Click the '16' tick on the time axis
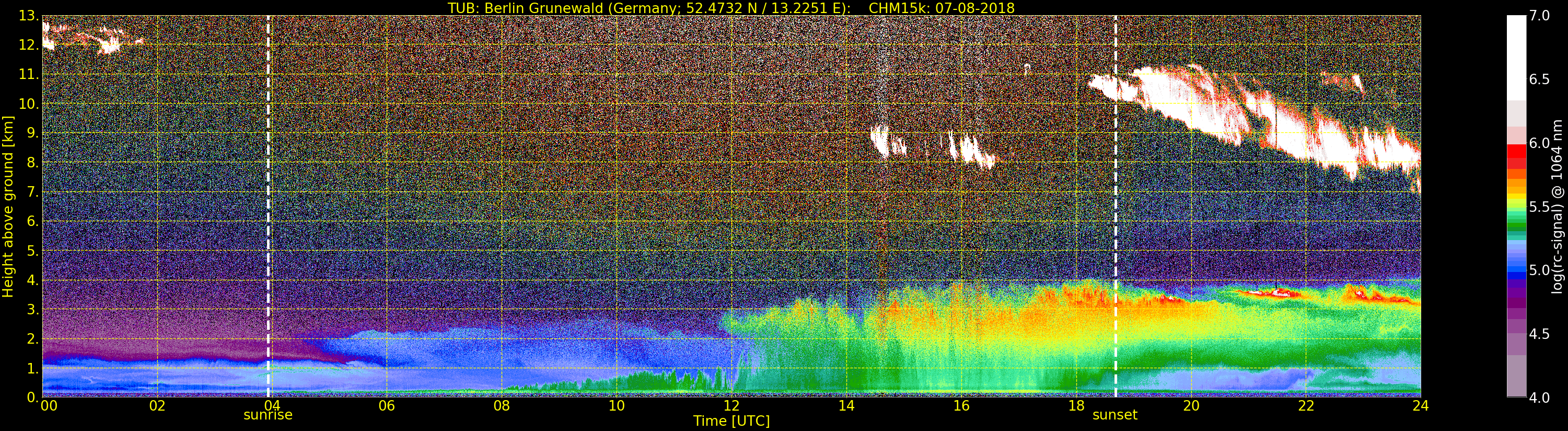The image size is (1568, 431). pos(961,406)
